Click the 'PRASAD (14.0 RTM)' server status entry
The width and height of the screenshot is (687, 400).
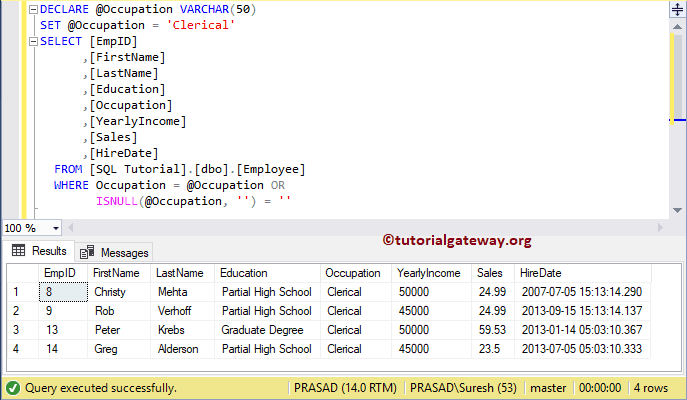345,388
